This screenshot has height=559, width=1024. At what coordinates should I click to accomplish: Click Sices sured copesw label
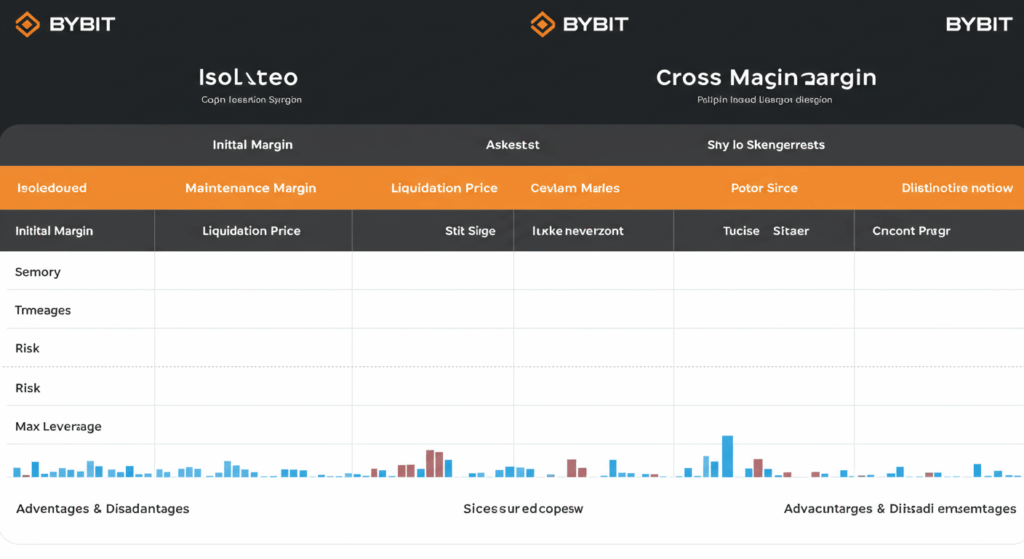[x=523, y=509]
